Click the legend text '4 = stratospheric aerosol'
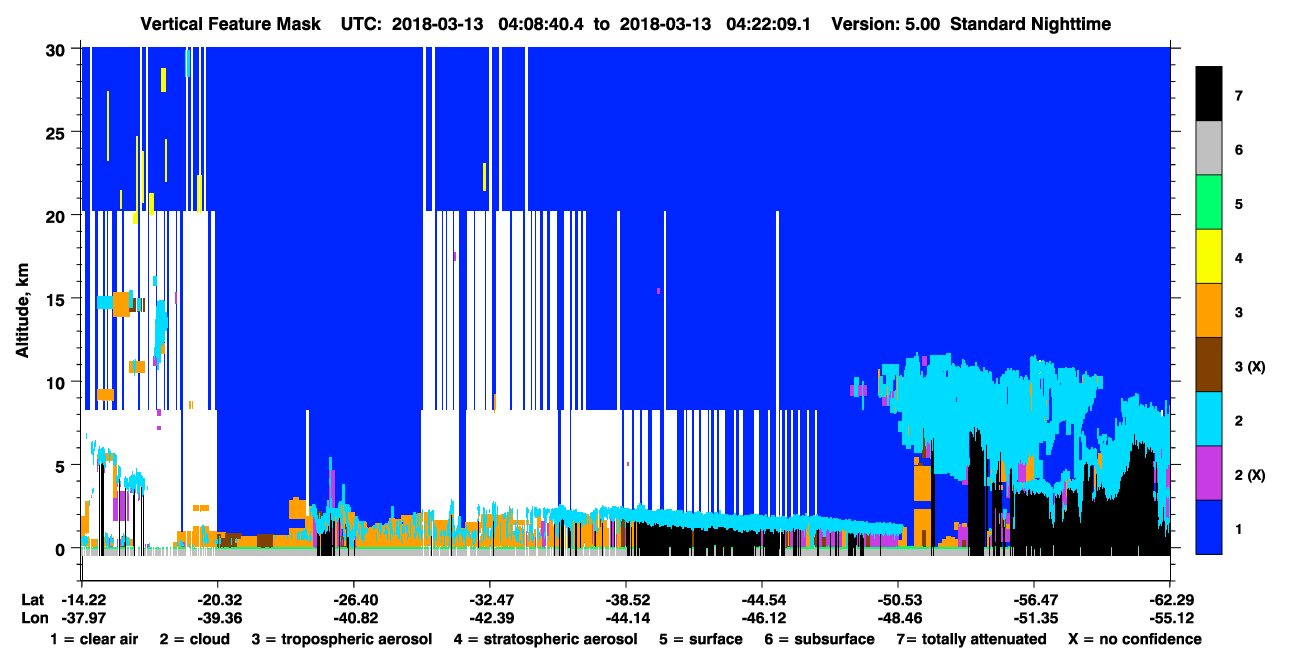The image size is (1300, 667). coord(546,639)
